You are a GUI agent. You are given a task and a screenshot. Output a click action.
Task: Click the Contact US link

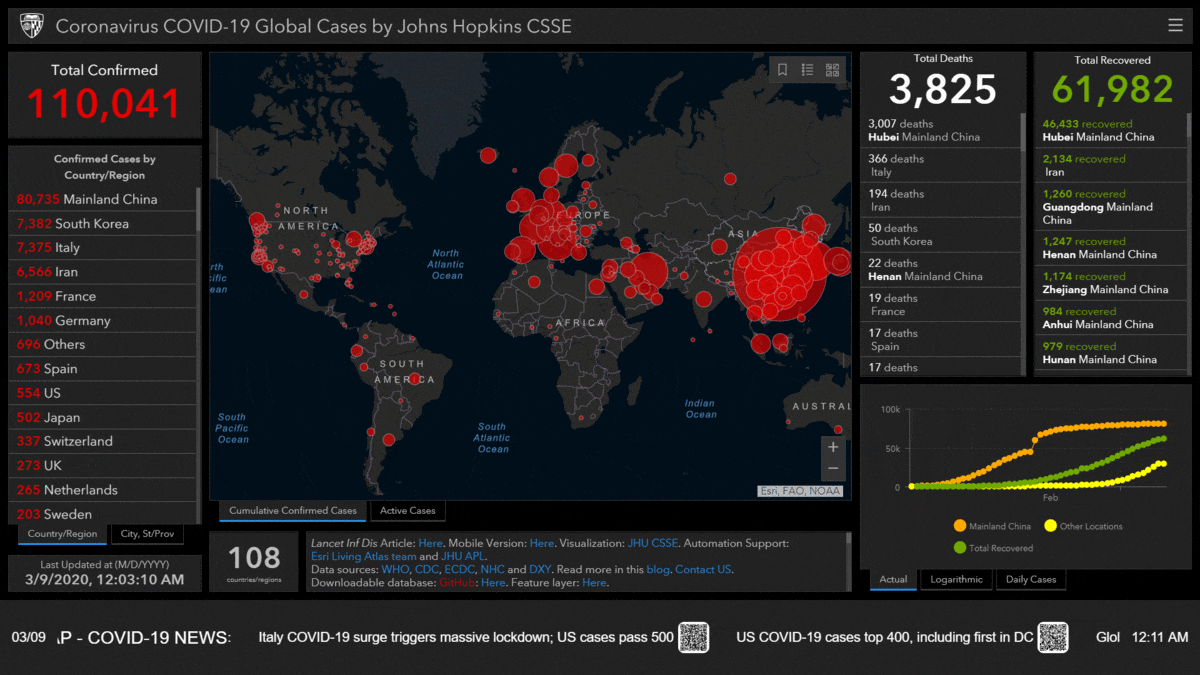[x=703, y=569]
